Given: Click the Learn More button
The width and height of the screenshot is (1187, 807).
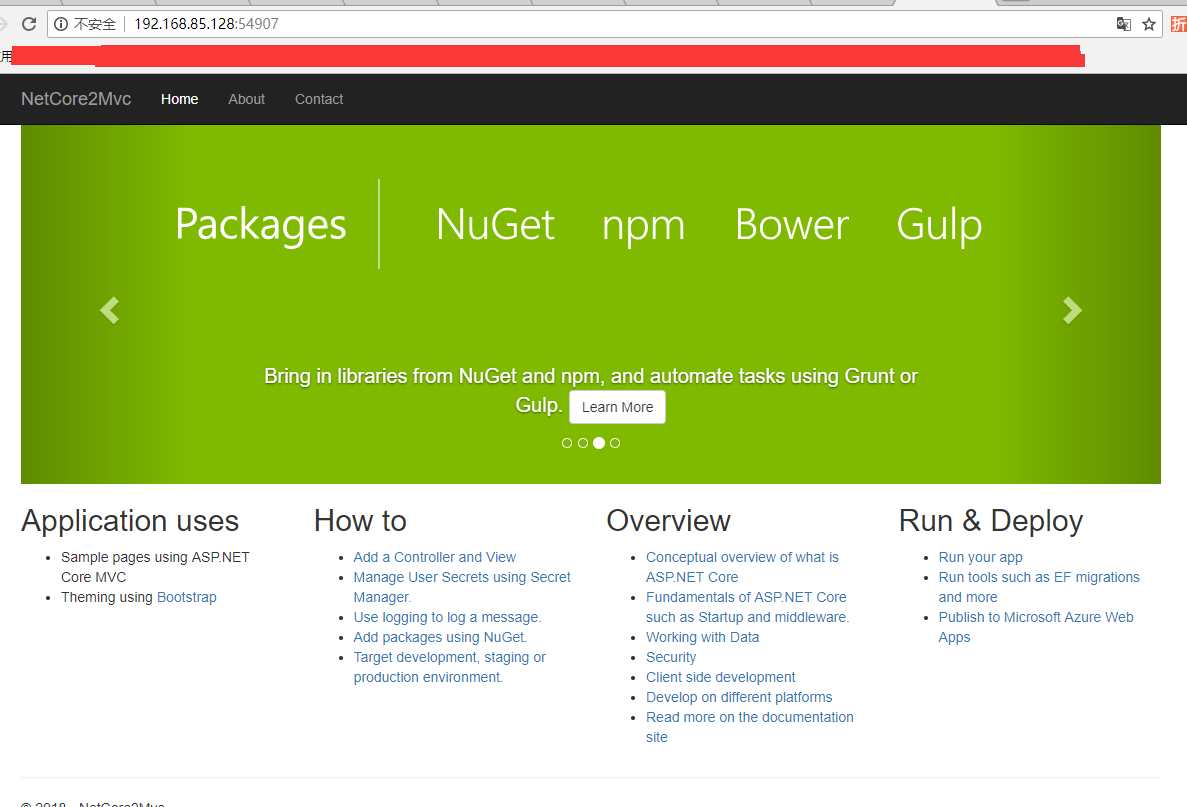Looking at the screenshot, I should pyautogui.click(x=618, y=407).
